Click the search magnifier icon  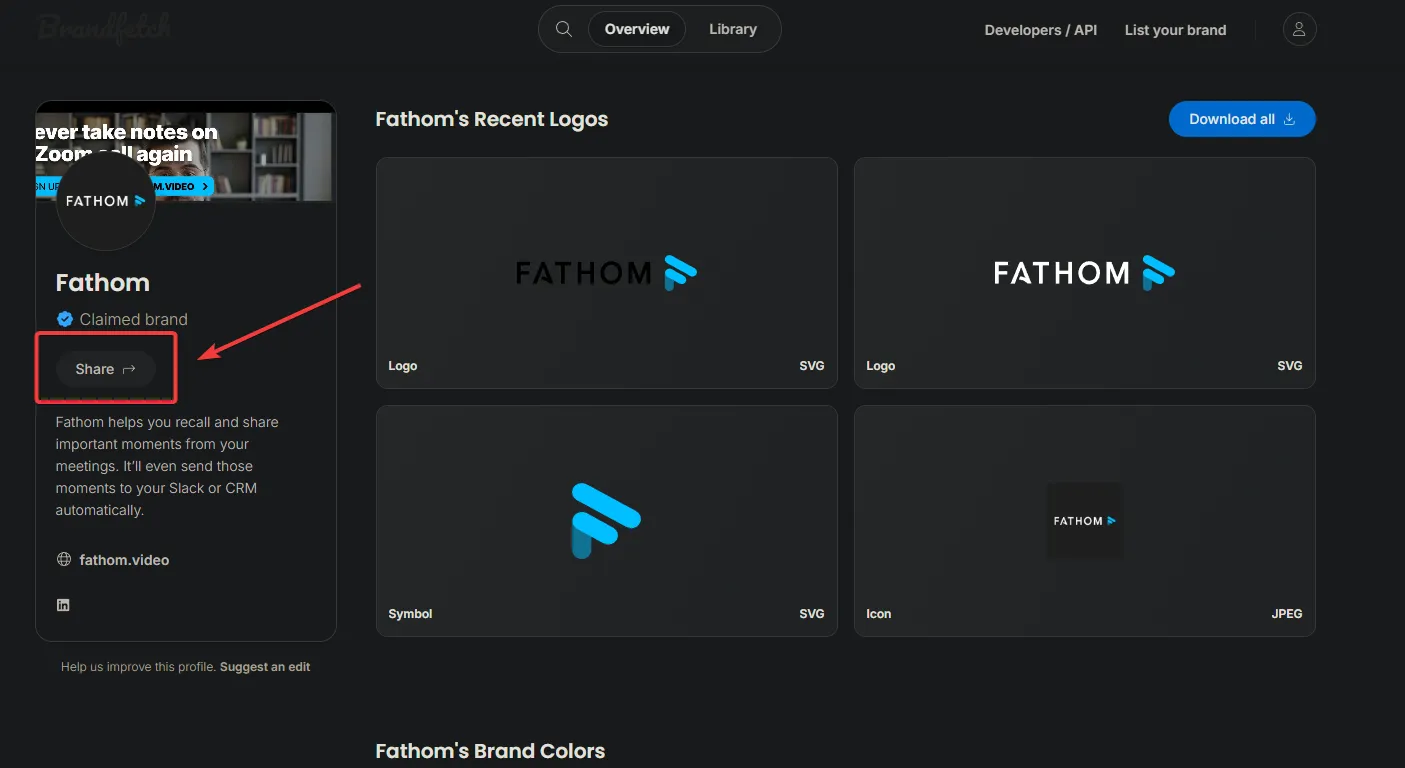[x=564, y=29]
